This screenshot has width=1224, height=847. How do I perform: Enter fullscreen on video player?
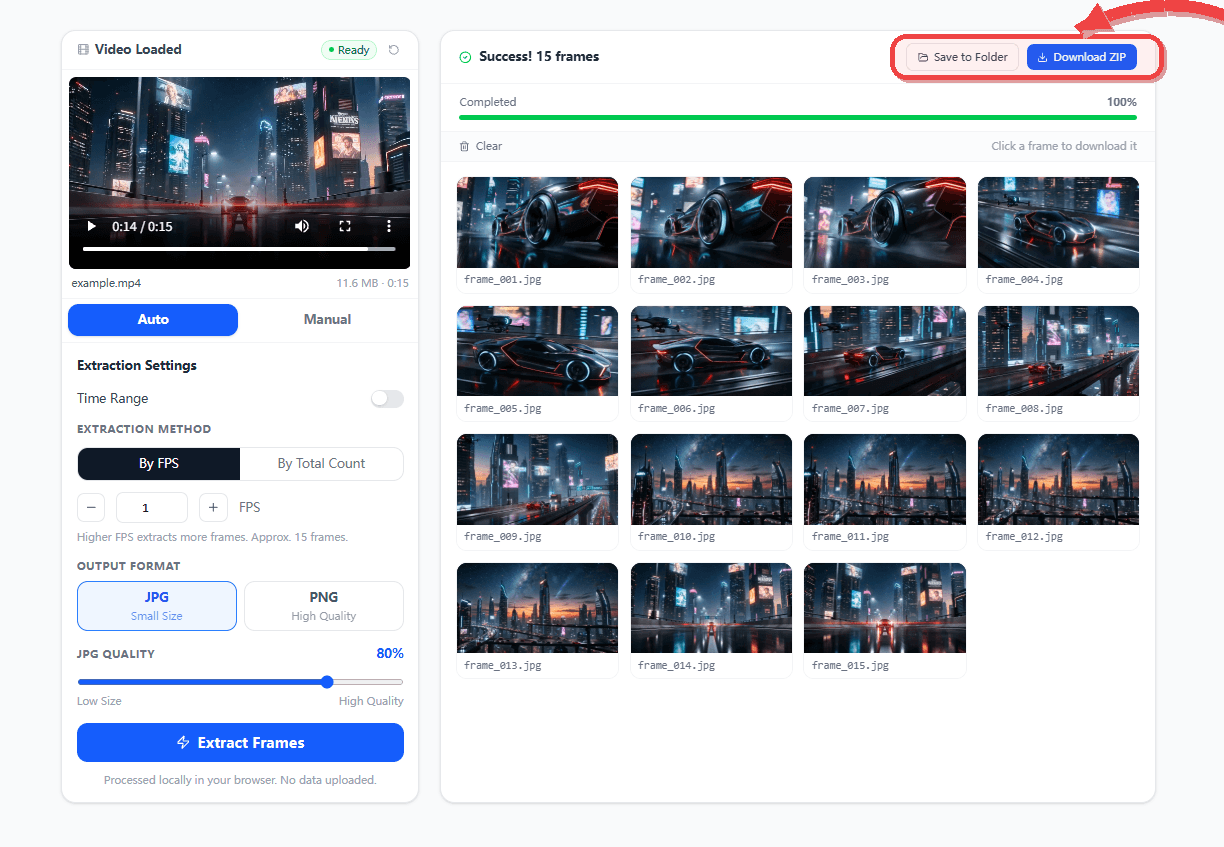click(x=345, y=227)
